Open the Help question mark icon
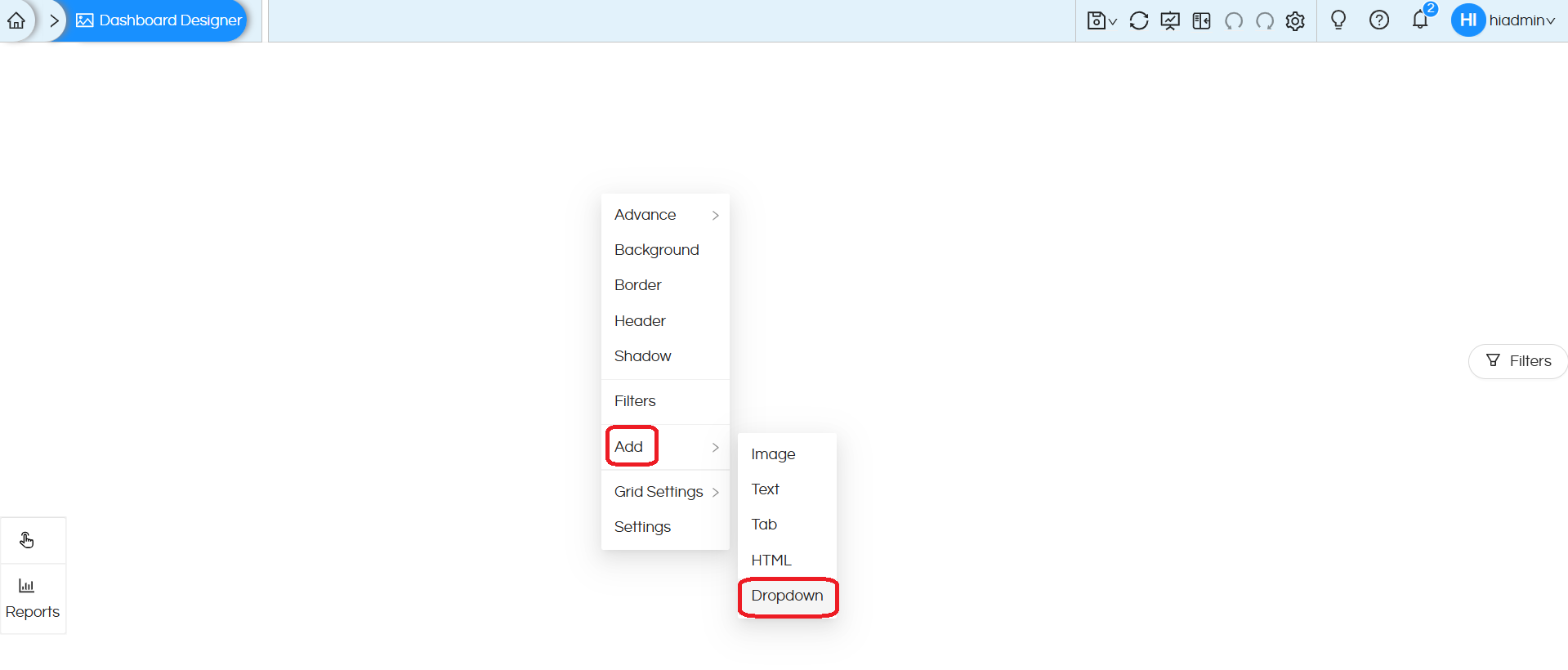1568x670 pixels. 1379,20
